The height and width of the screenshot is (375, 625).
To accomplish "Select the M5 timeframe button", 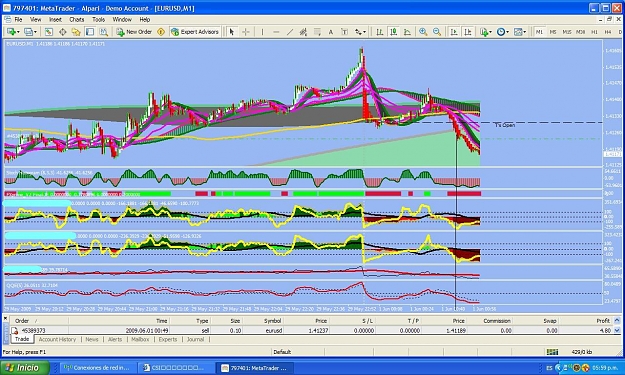I will 553,32.
